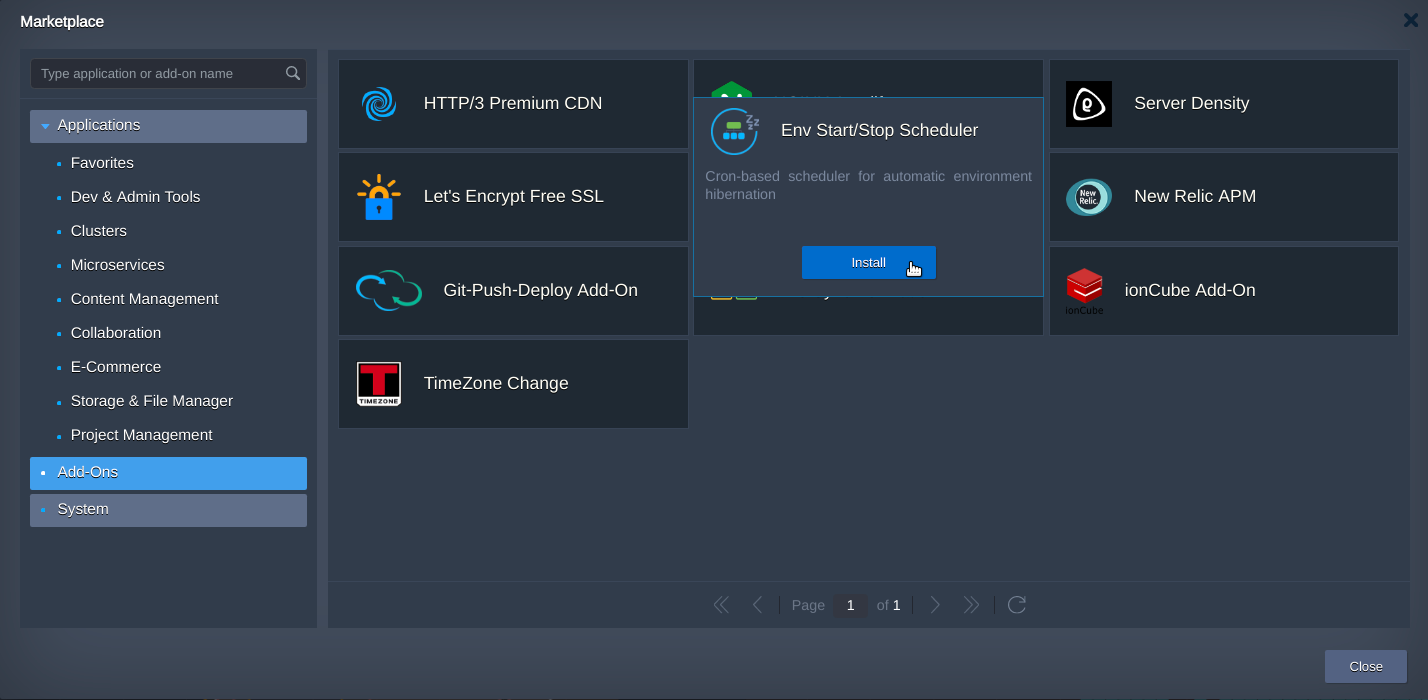Collapse the Applications section arrow
Screen dimensions: 1428x700
click(45, 126)
